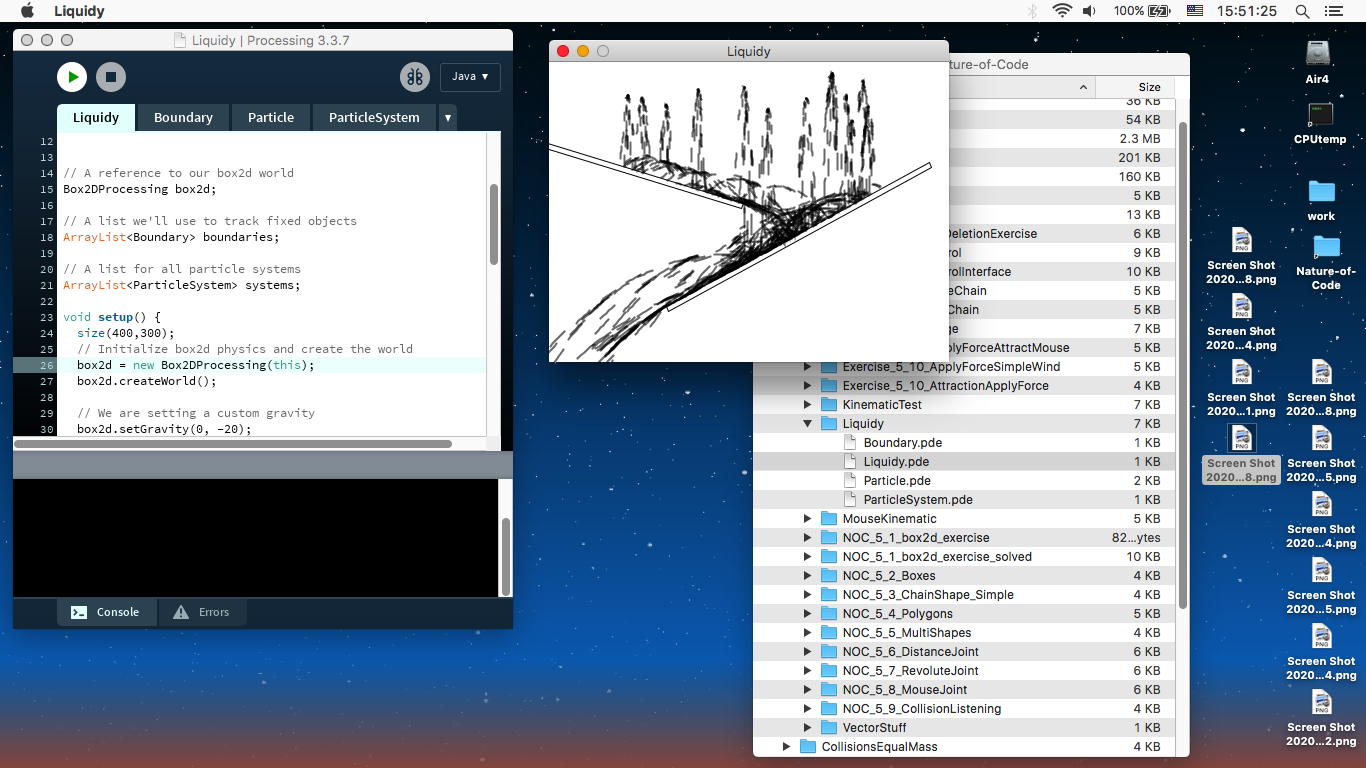Switch to the Boundary tab
This screenshot has width=1366, height=768.
coord(183,118)
